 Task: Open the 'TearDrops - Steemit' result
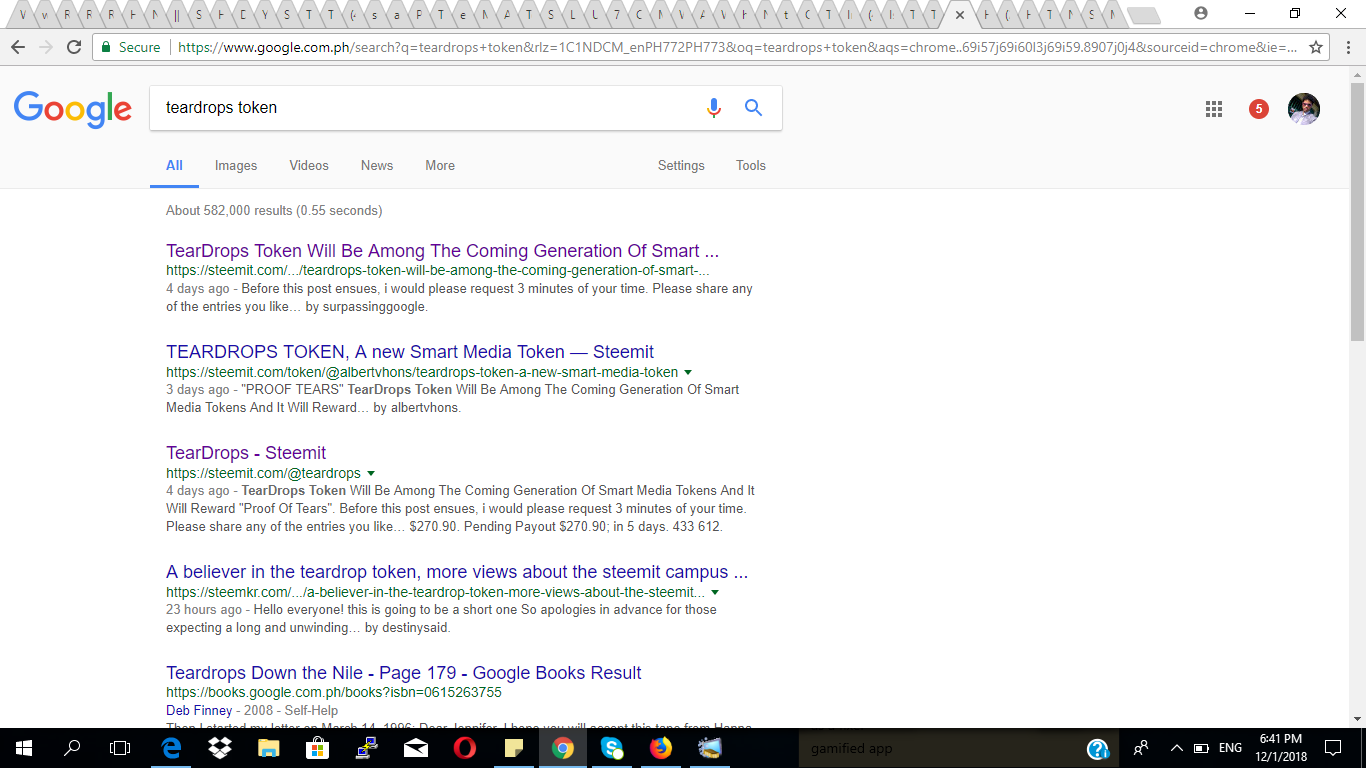246,453
